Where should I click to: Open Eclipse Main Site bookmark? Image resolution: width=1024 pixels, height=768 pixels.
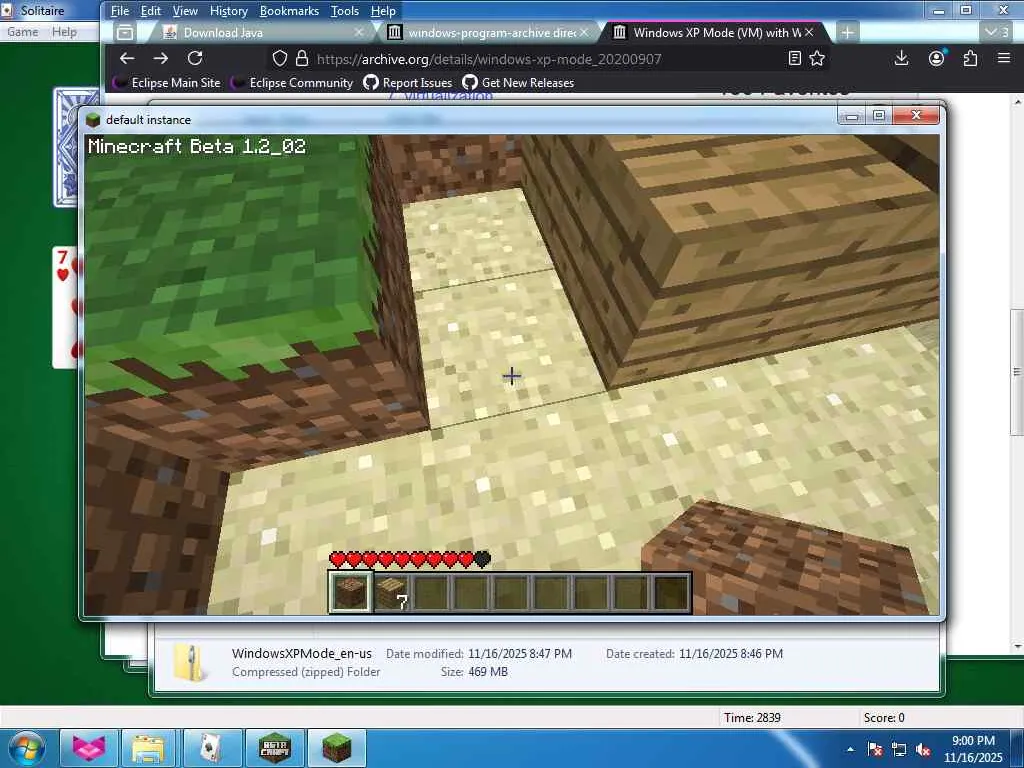click(167, 82)
